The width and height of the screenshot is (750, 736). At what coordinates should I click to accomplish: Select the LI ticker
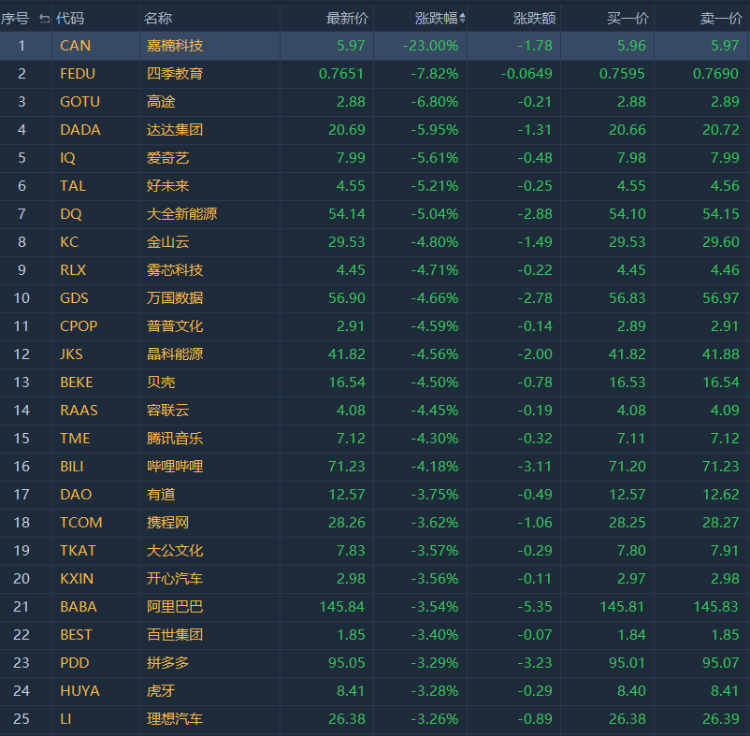66,719
